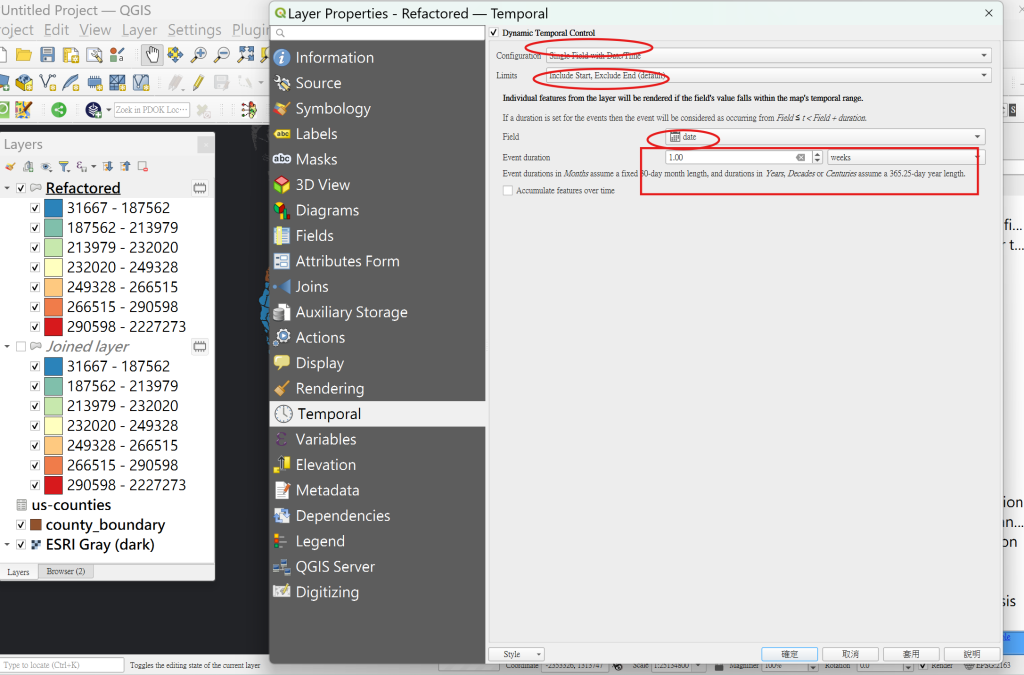The width and height of the screenshot is (1024, 675).
Task: Open the new print layout icon
Action: pyautogui.click(x=71, y=55)
